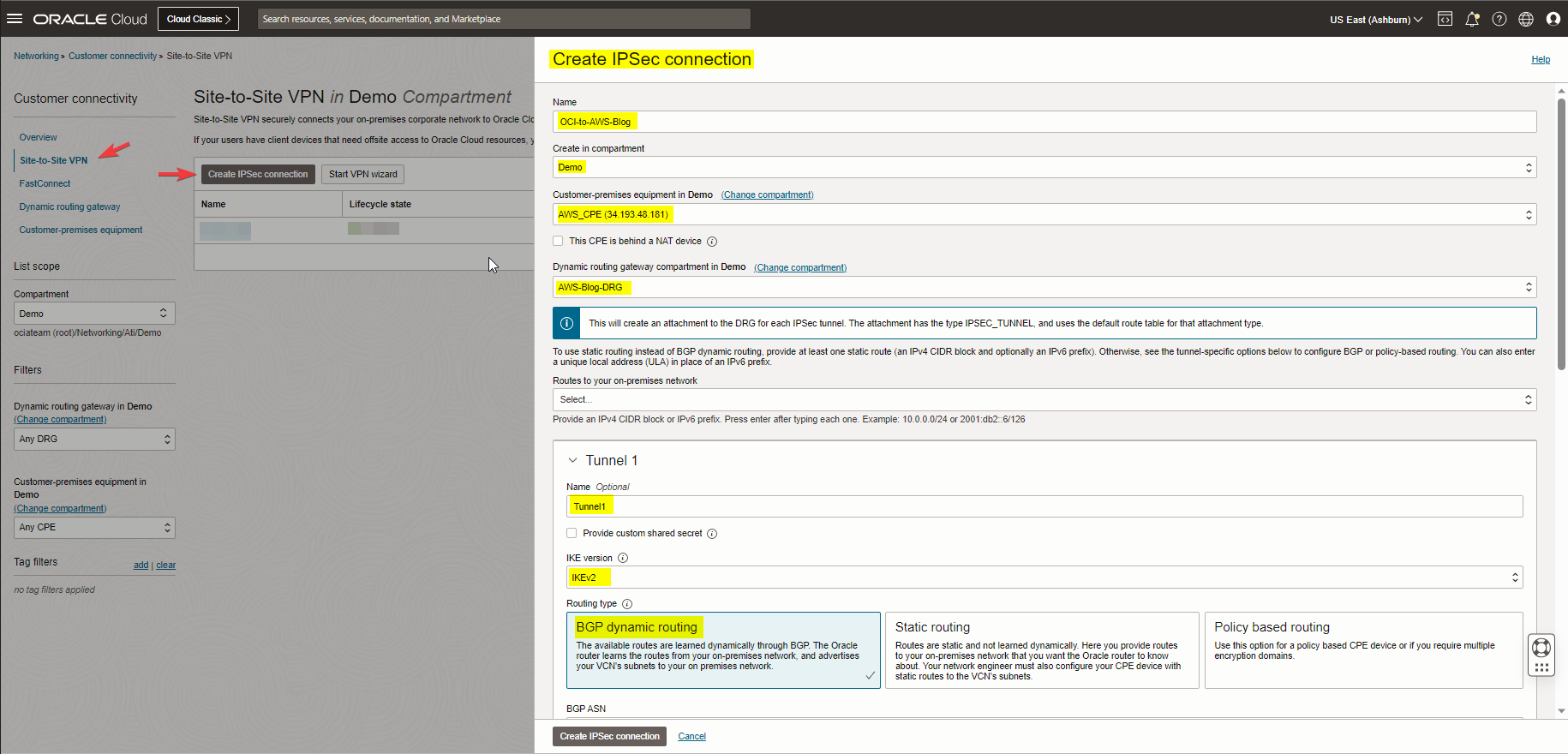Open Dynamic routing gateway sidebar item
The image size is (1568, 754).
69,206
